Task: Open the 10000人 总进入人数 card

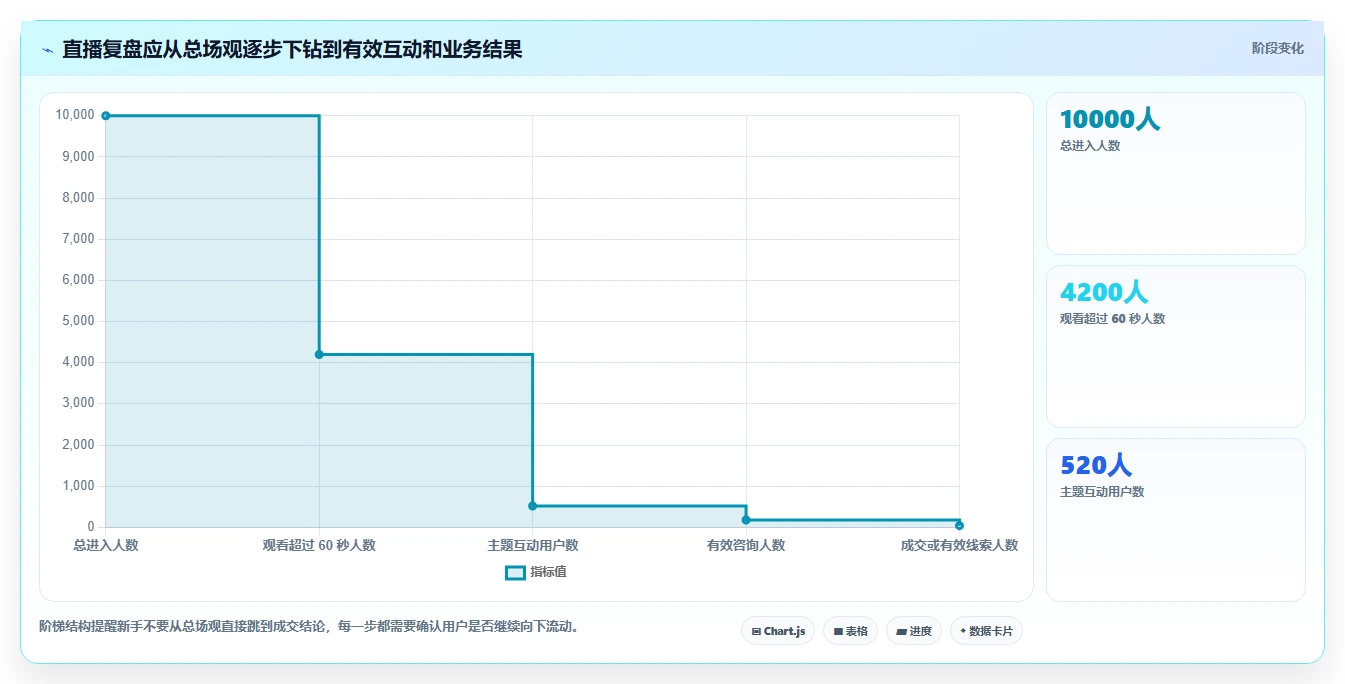Action: point(1176,174)
